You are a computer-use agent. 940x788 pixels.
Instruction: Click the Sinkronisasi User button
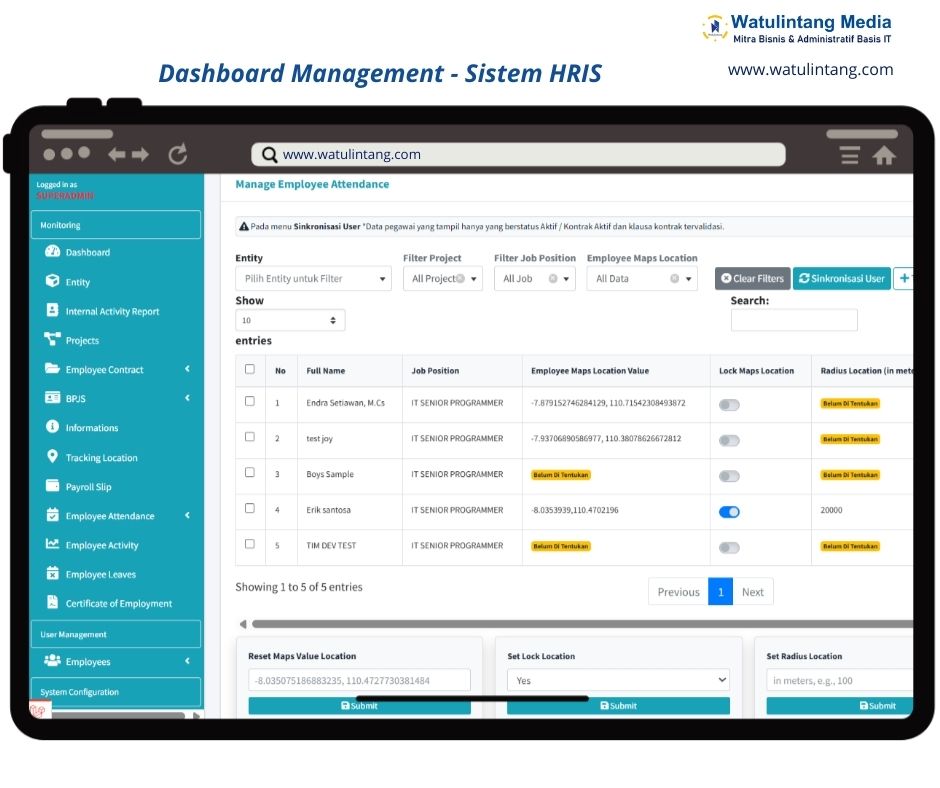coord(842,278)
